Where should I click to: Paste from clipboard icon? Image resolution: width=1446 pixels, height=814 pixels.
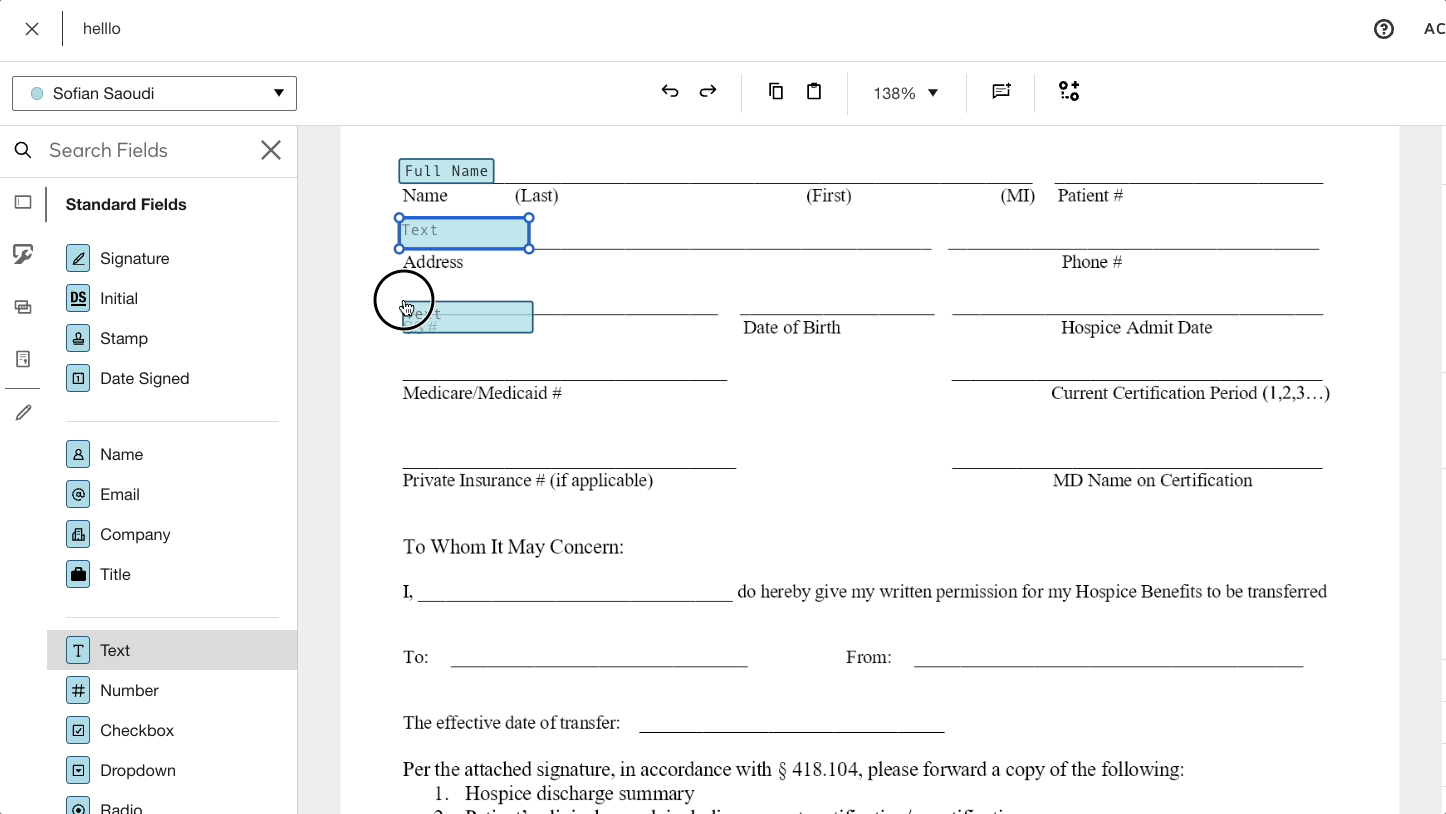coord(814,92)
